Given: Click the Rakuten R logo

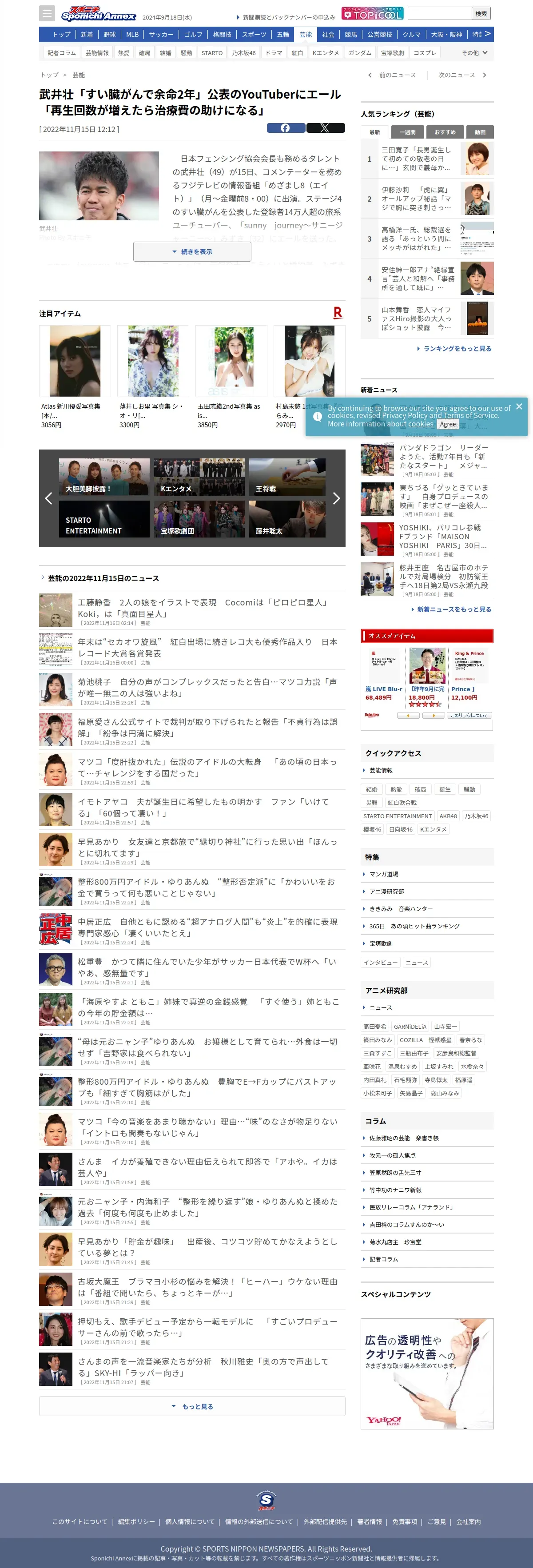Looking at the screenshot, I should 338,313.
